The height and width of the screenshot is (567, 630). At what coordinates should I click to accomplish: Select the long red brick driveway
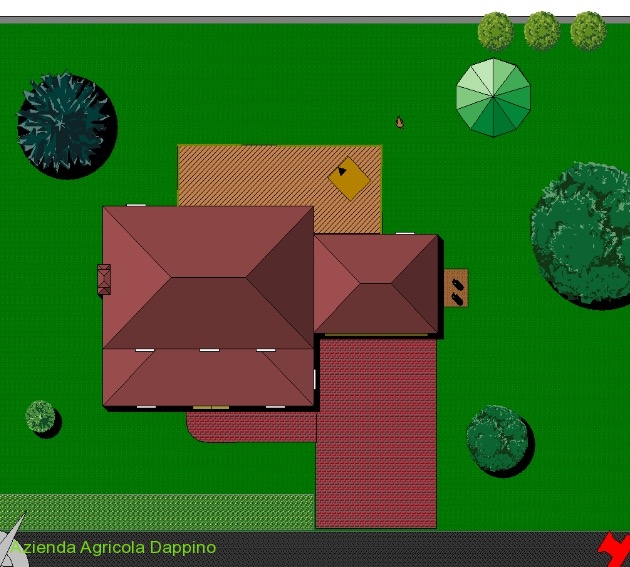(x=376, y=433)
